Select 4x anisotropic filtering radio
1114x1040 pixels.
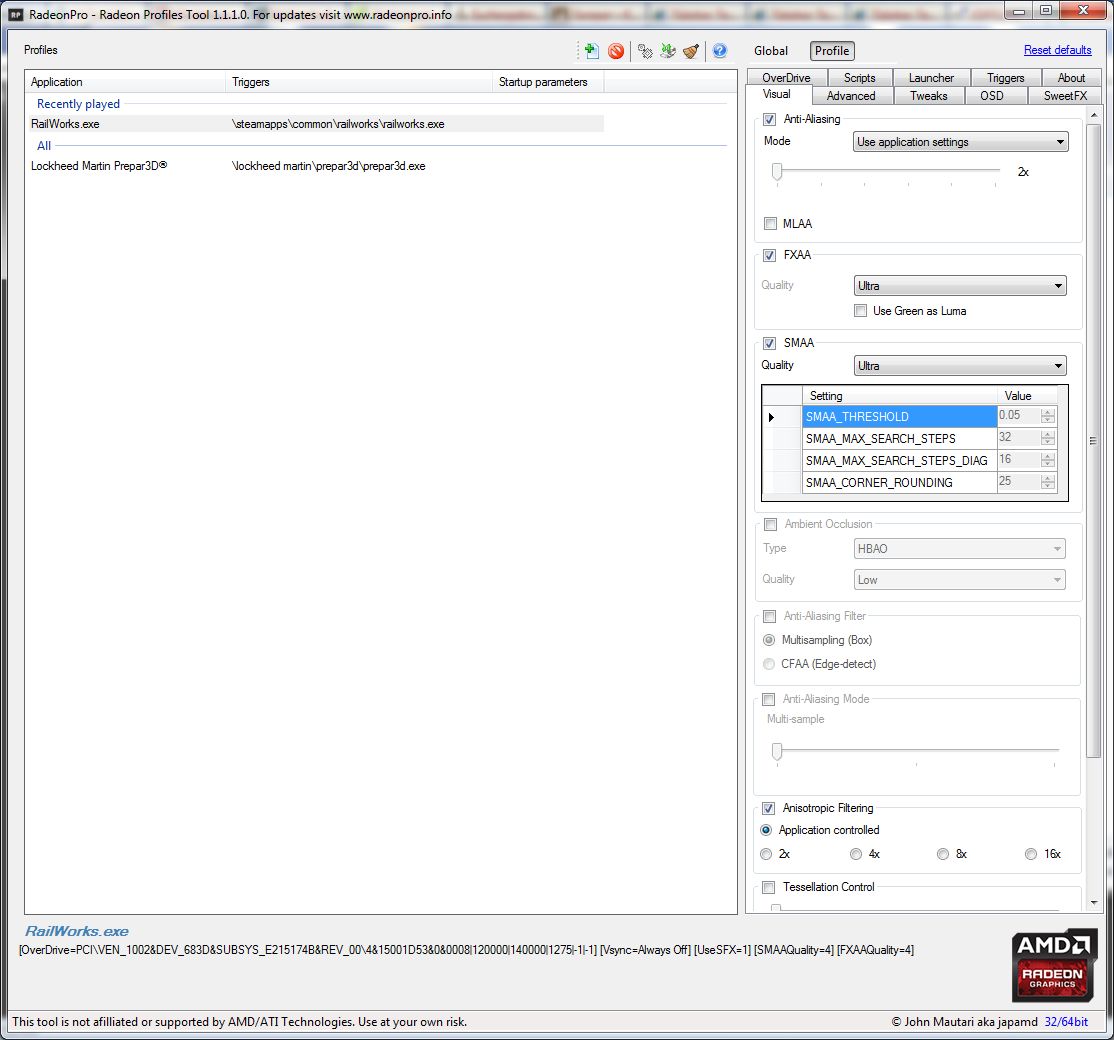pyautogui.click(x=856, y=854)
